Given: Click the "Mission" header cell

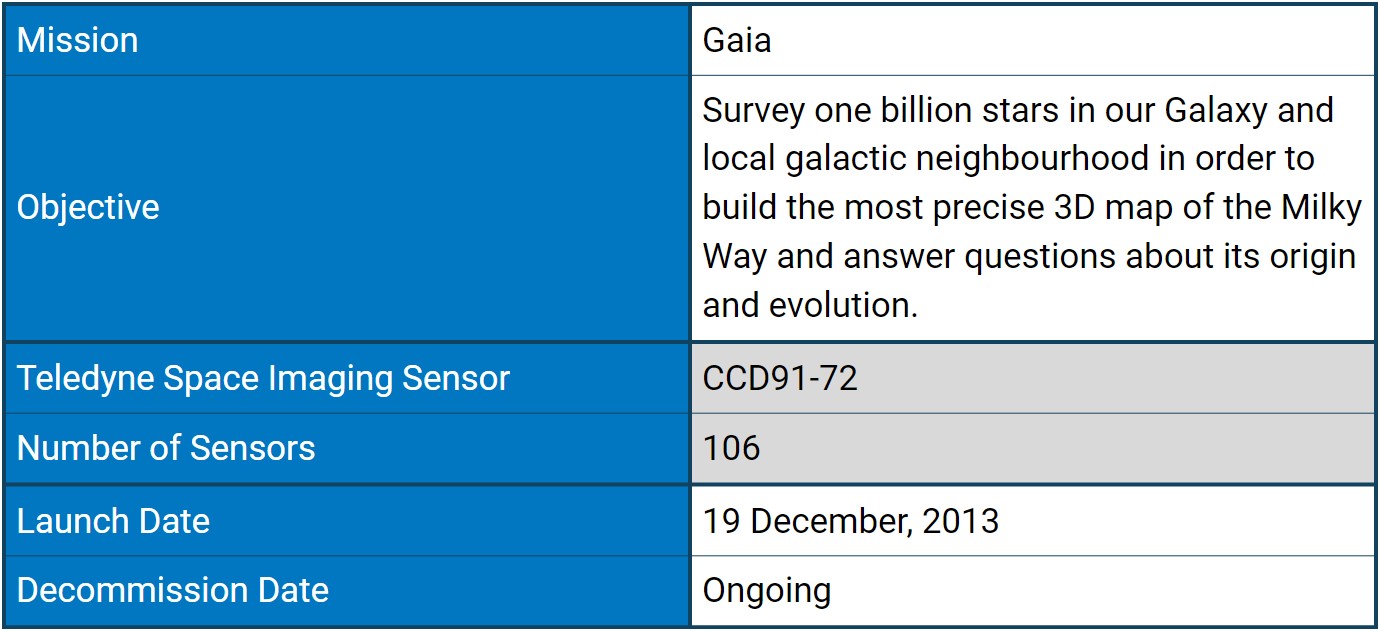Looking at the screenshot, I should [78, 40].
